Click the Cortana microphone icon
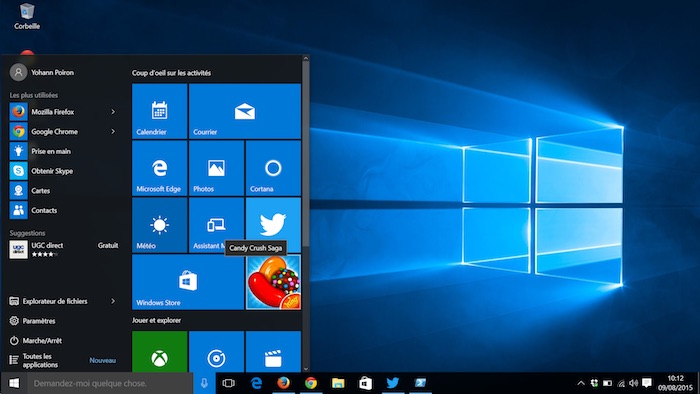The image size is (700, 394). click(204, 383)
